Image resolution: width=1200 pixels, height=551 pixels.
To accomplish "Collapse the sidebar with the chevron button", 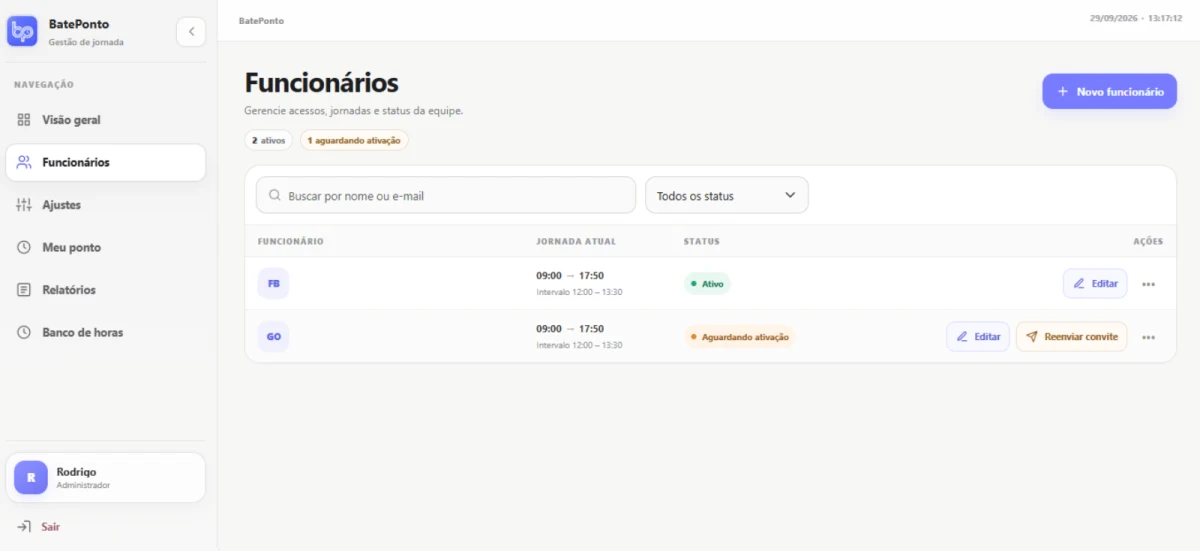I will 191,32.
